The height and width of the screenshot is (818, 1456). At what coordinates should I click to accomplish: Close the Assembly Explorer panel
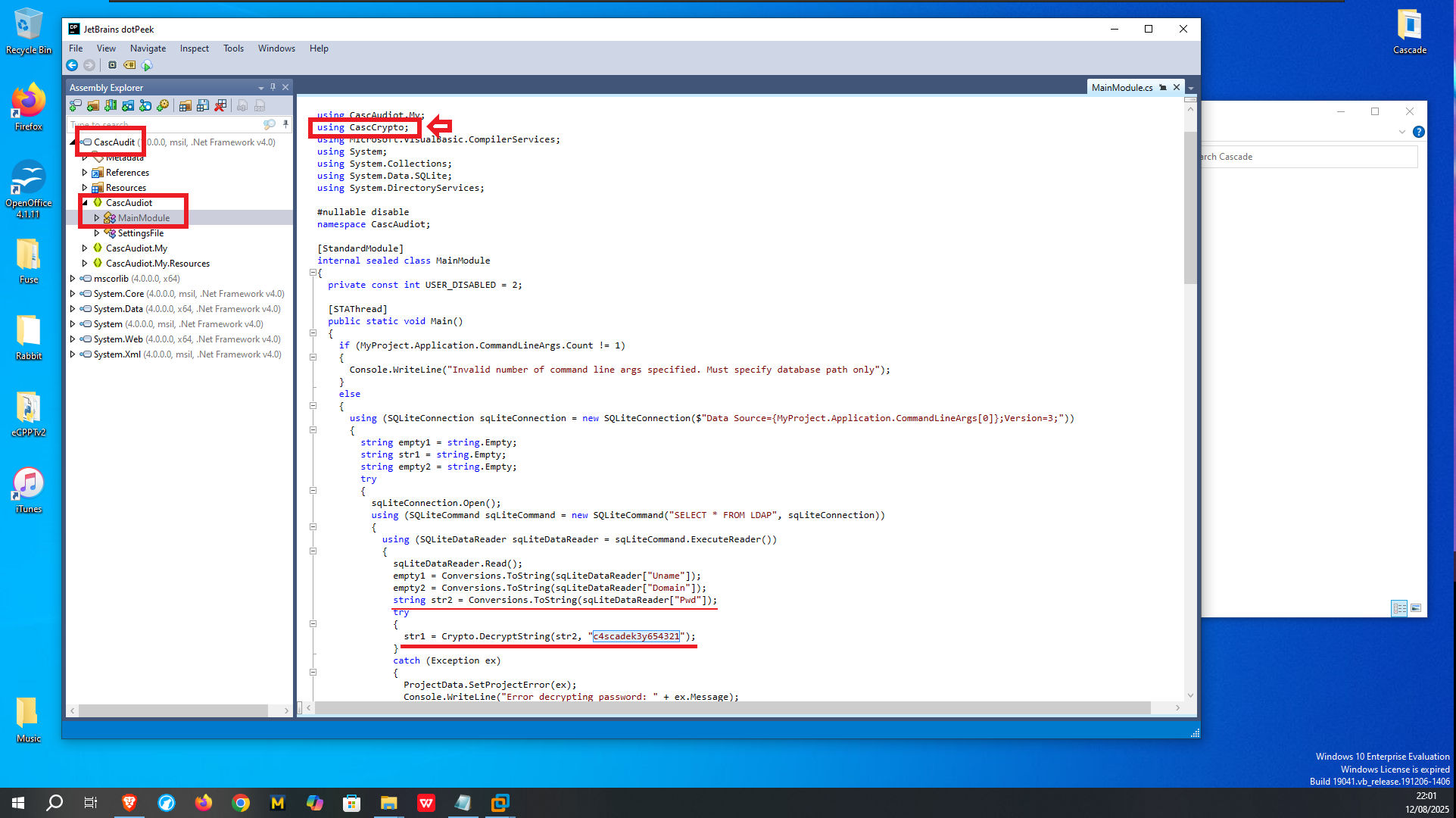[x=285, y=87]
